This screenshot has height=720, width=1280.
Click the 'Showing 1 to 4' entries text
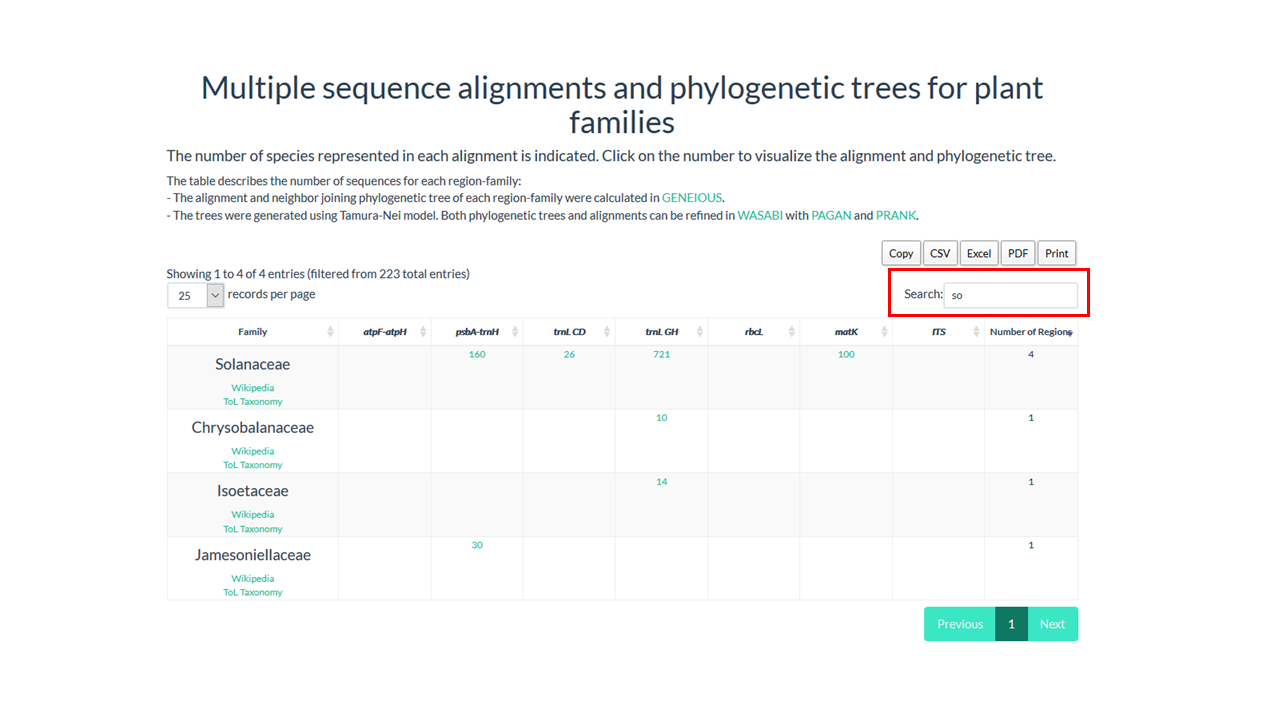click(318, 273)
